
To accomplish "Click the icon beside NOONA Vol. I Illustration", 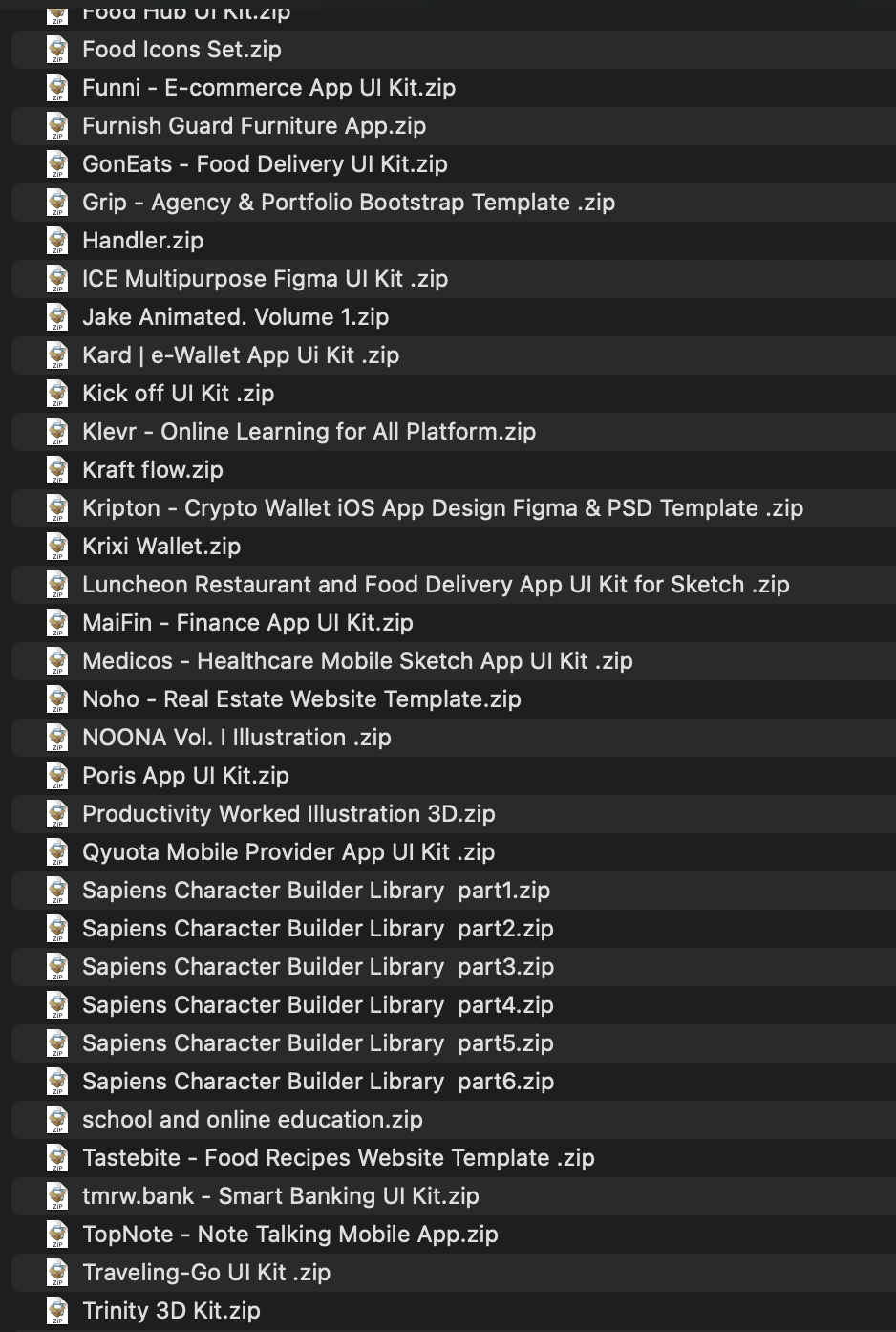I will [x=58, y=738].
